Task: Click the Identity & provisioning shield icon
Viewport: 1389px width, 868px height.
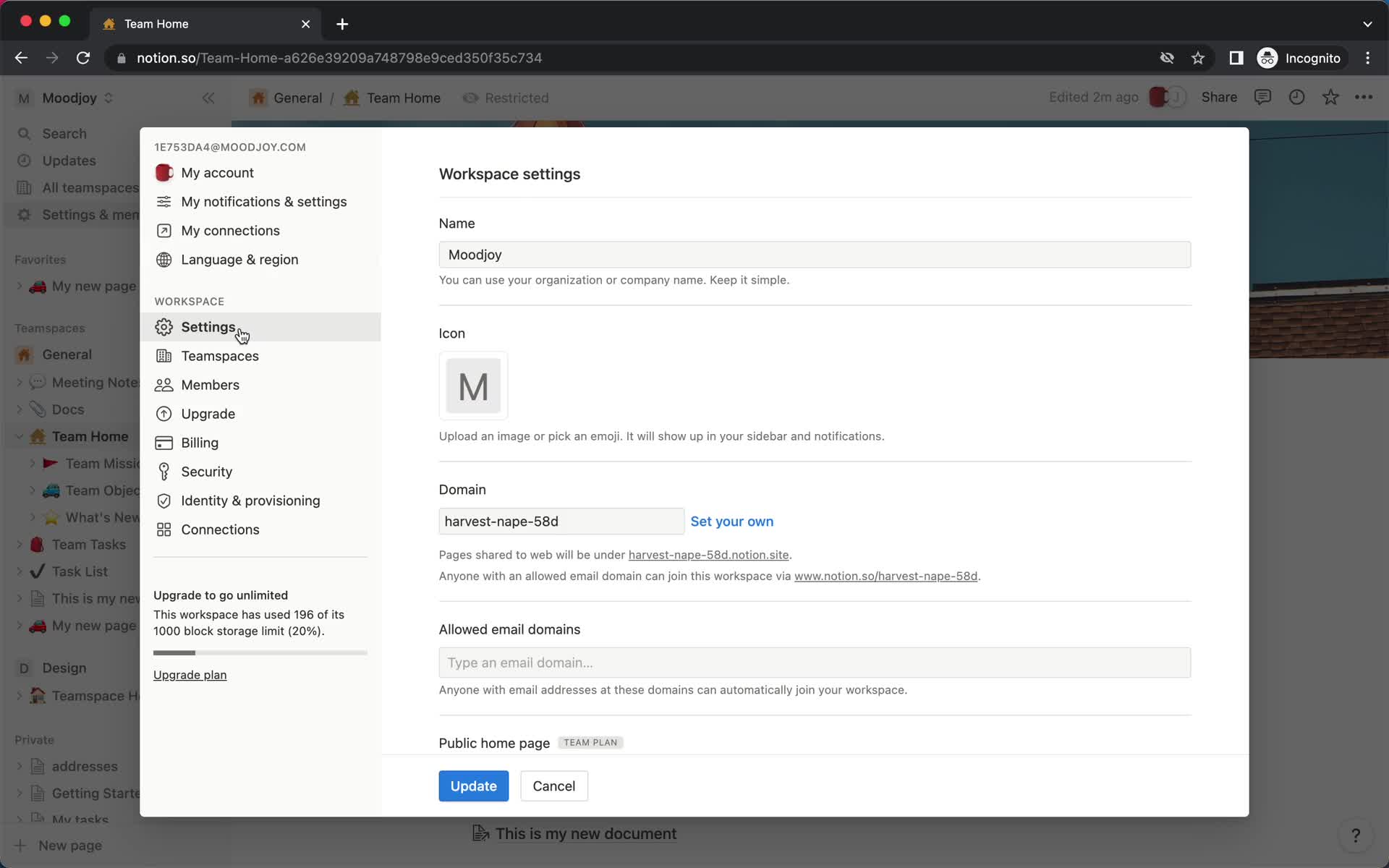Action: (x=164, y=501)
